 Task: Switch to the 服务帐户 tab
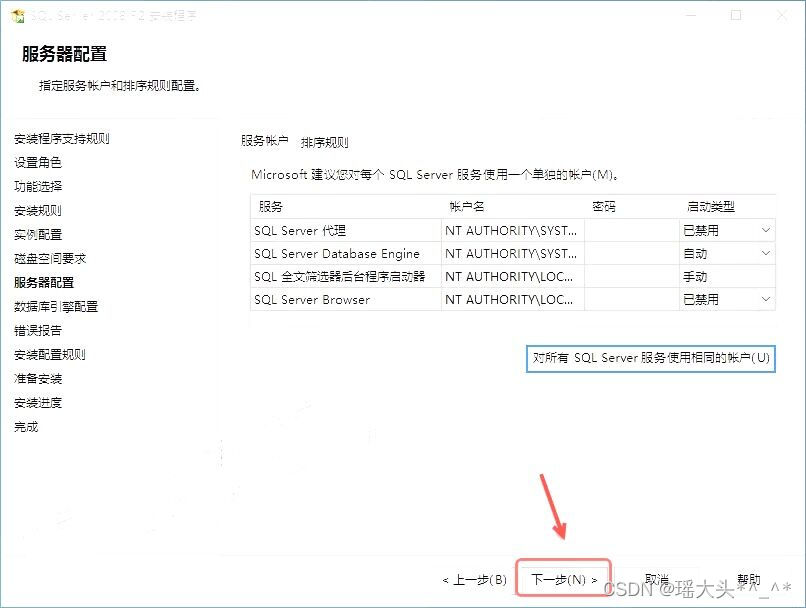pyautogui.click(x=264, y=141)
